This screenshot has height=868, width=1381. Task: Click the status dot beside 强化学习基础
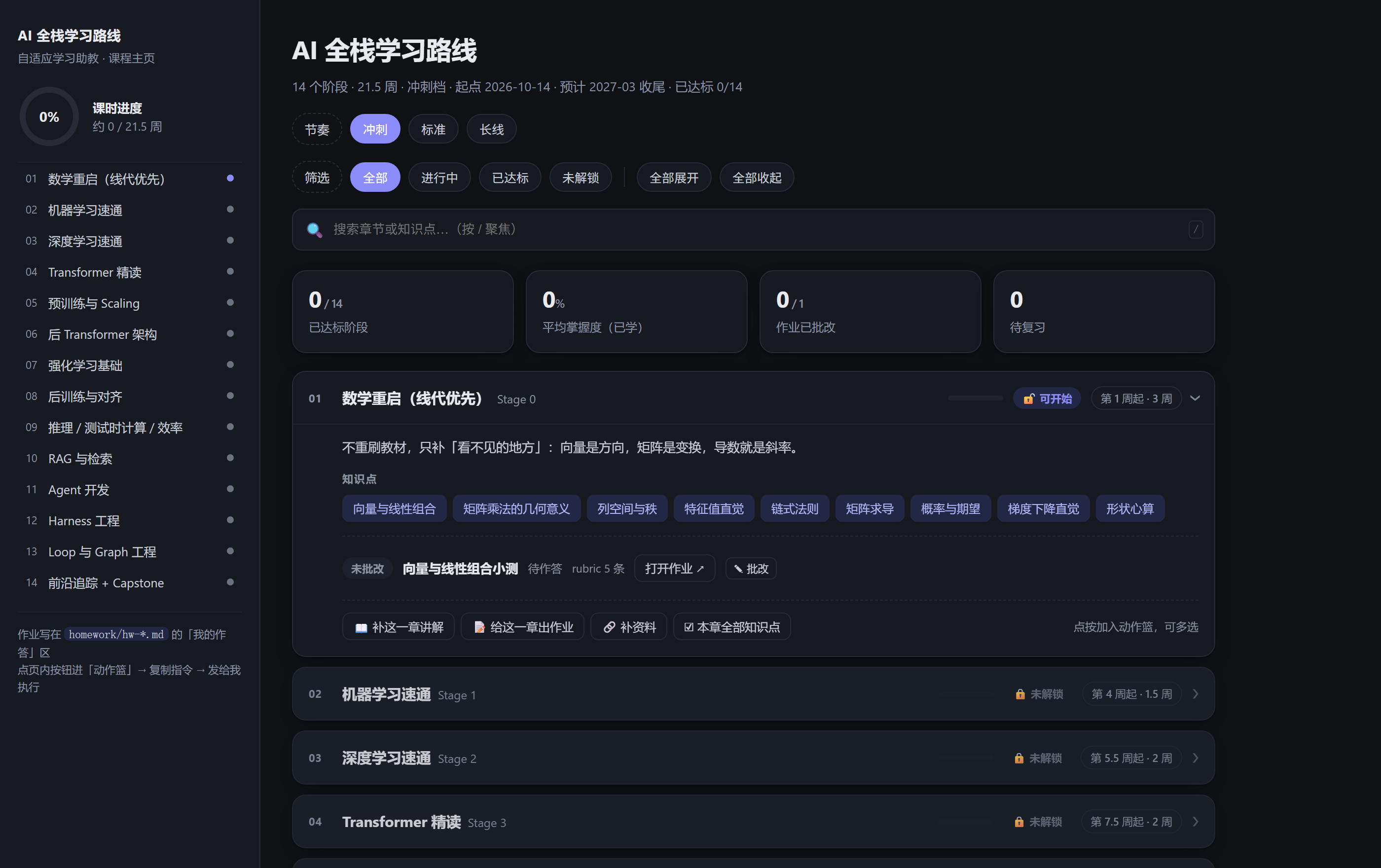click(x=230, y=364)
